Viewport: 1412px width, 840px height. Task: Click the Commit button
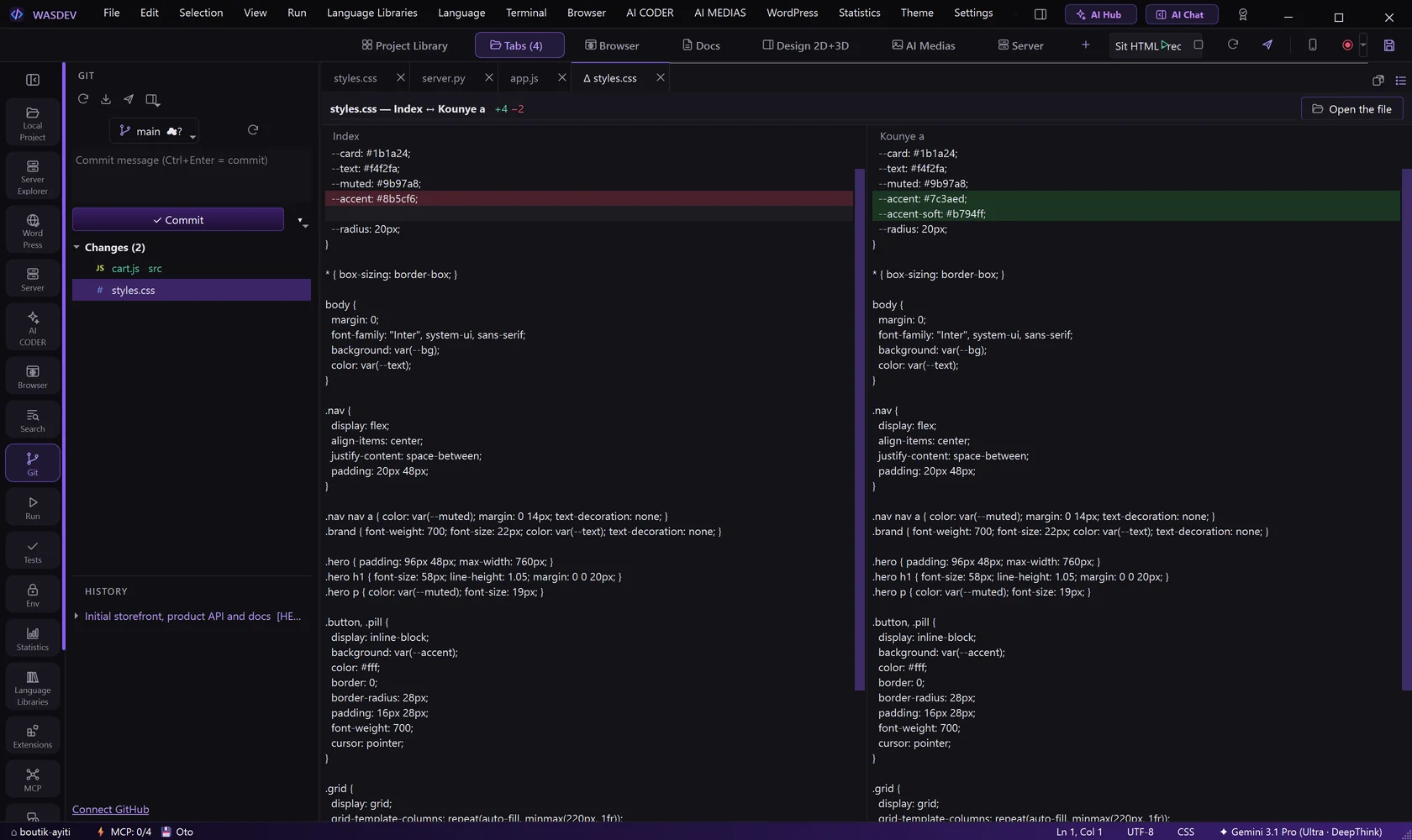coord(178,220)
